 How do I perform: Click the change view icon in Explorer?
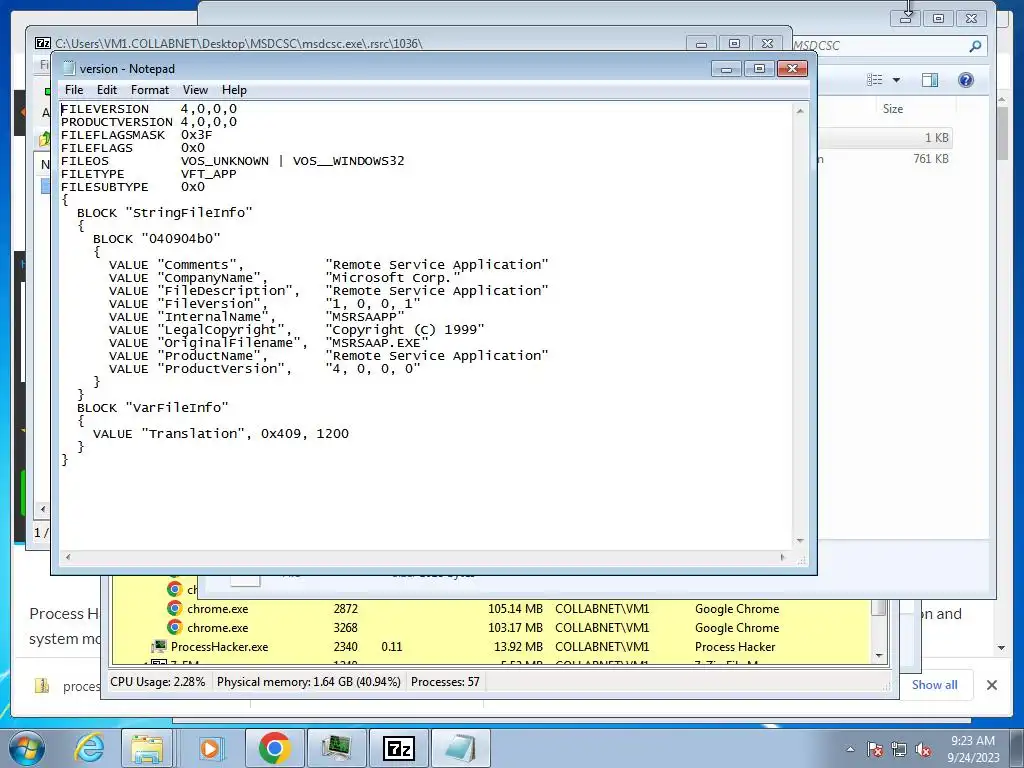[874, 80]
